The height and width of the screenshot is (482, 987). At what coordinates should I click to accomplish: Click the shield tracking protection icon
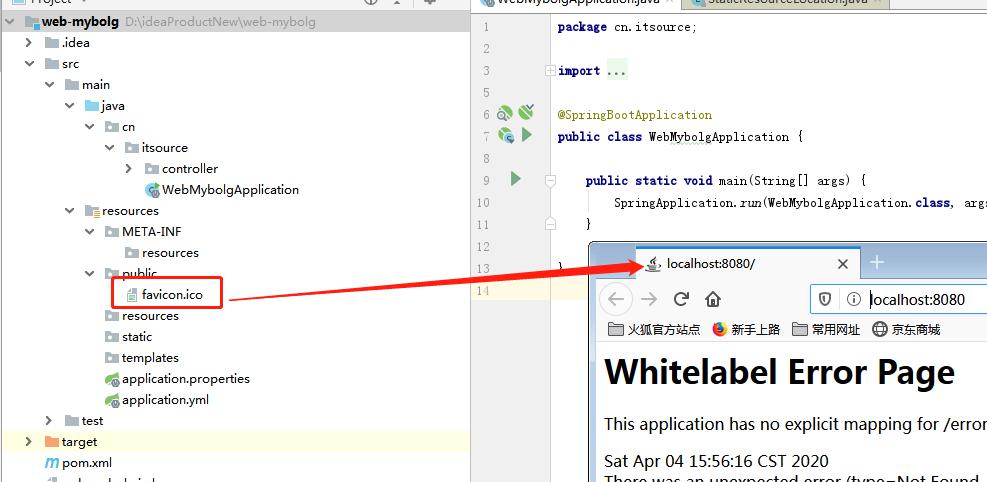[825, 299]
